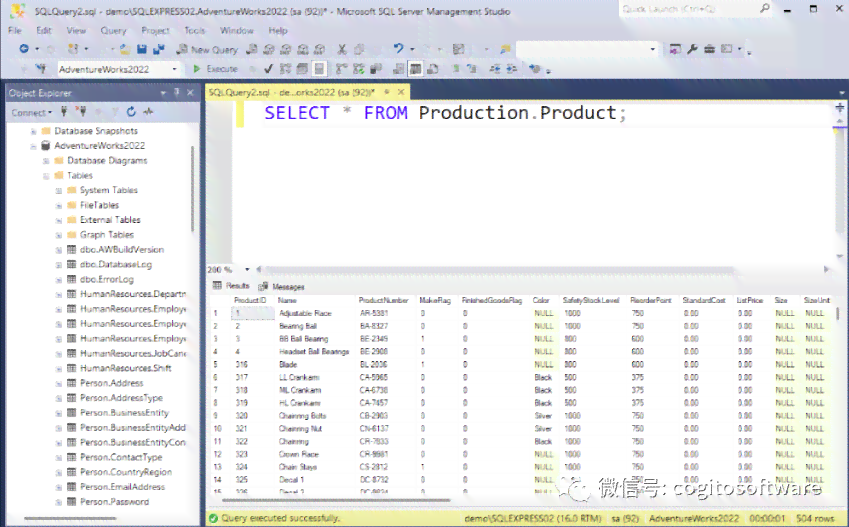Click the Parse checkmark icon
The image size is (849, 527).
[268, 69]
